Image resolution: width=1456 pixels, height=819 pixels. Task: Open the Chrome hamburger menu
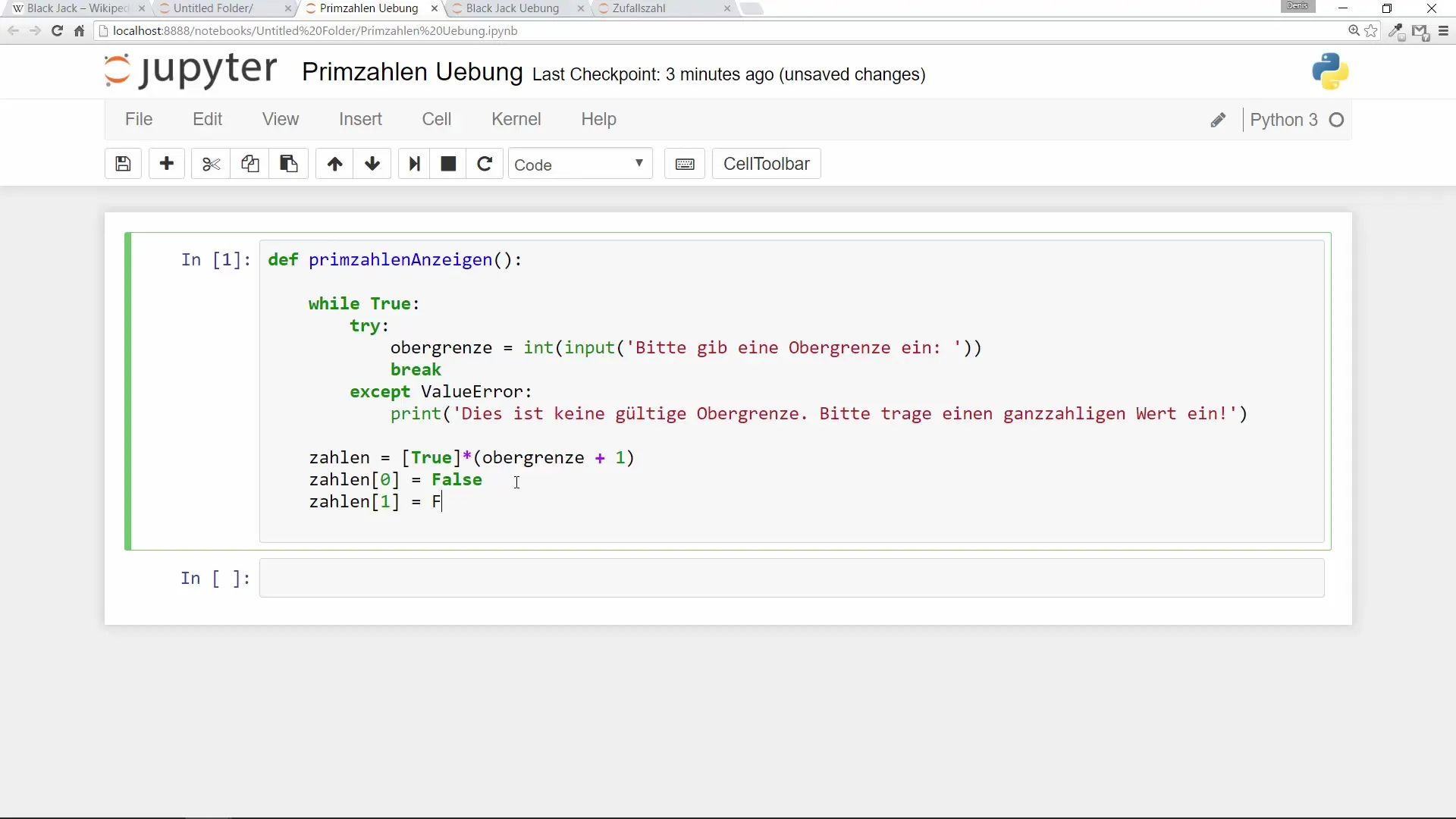(1443, 31)
